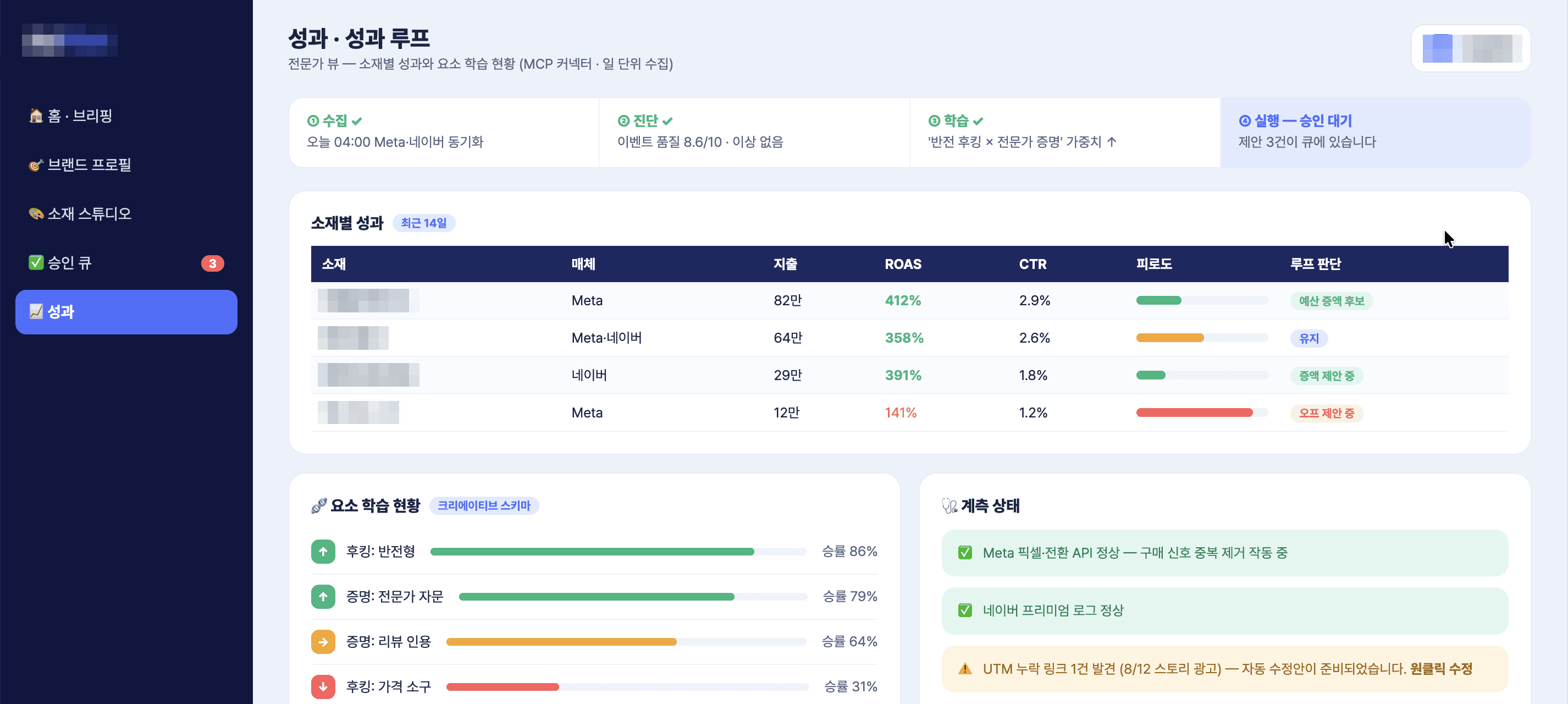Click the 승률 64% orange progress bar
This screenshot has height=704, width=1568.
click(626, 642)
